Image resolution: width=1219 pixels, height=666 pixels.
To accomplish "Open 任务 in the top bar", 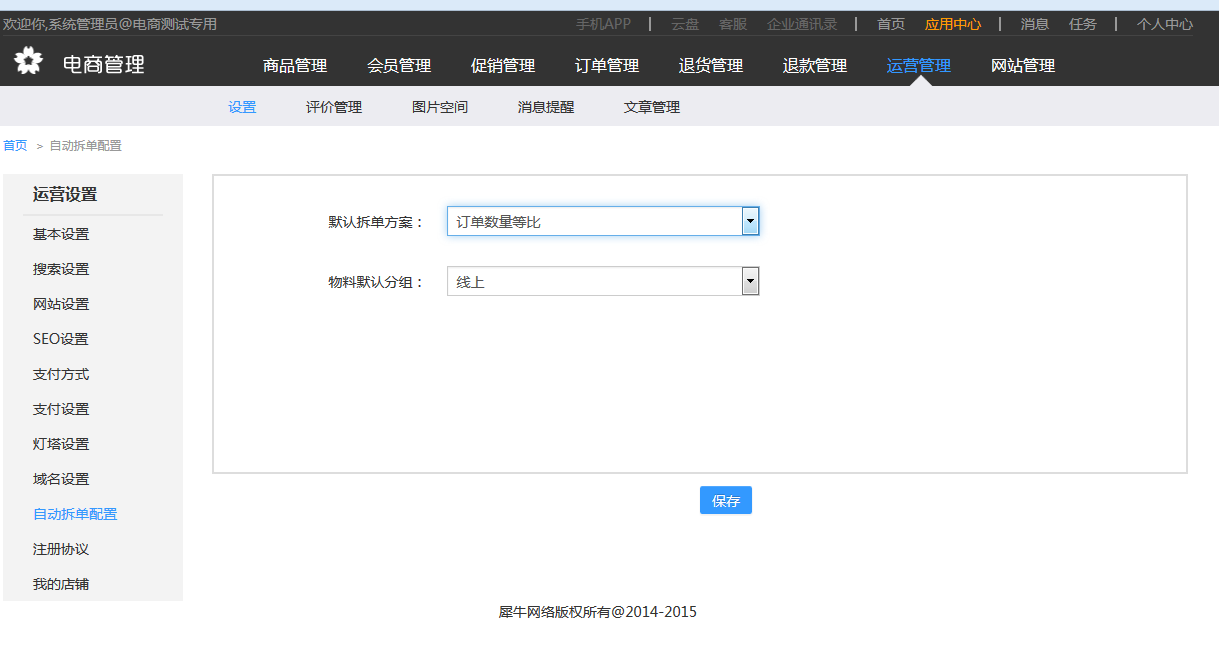I will [1083, 24].
